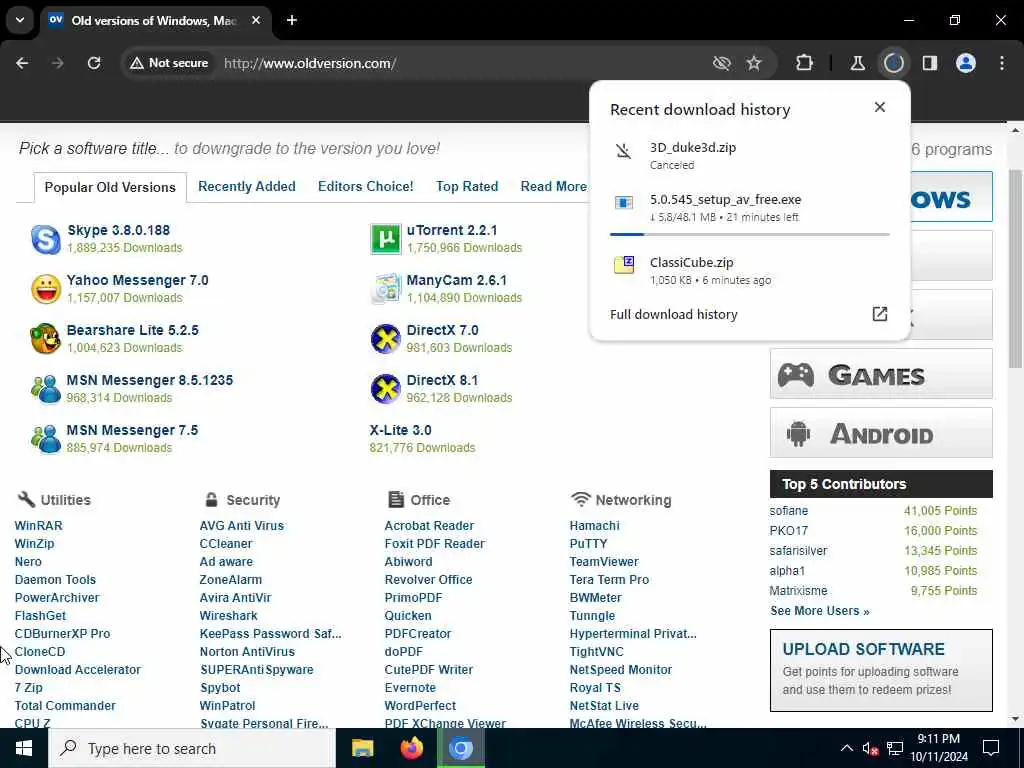Open the Hamachi link
Viewport: 1024px width, 768px height.
(x=594, y=526)
